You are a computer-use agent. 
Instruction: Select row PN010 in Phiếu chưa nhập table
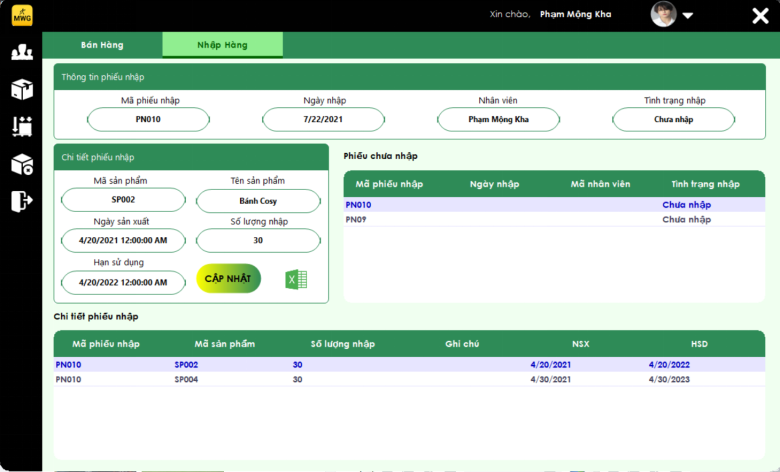pos(554,205)
